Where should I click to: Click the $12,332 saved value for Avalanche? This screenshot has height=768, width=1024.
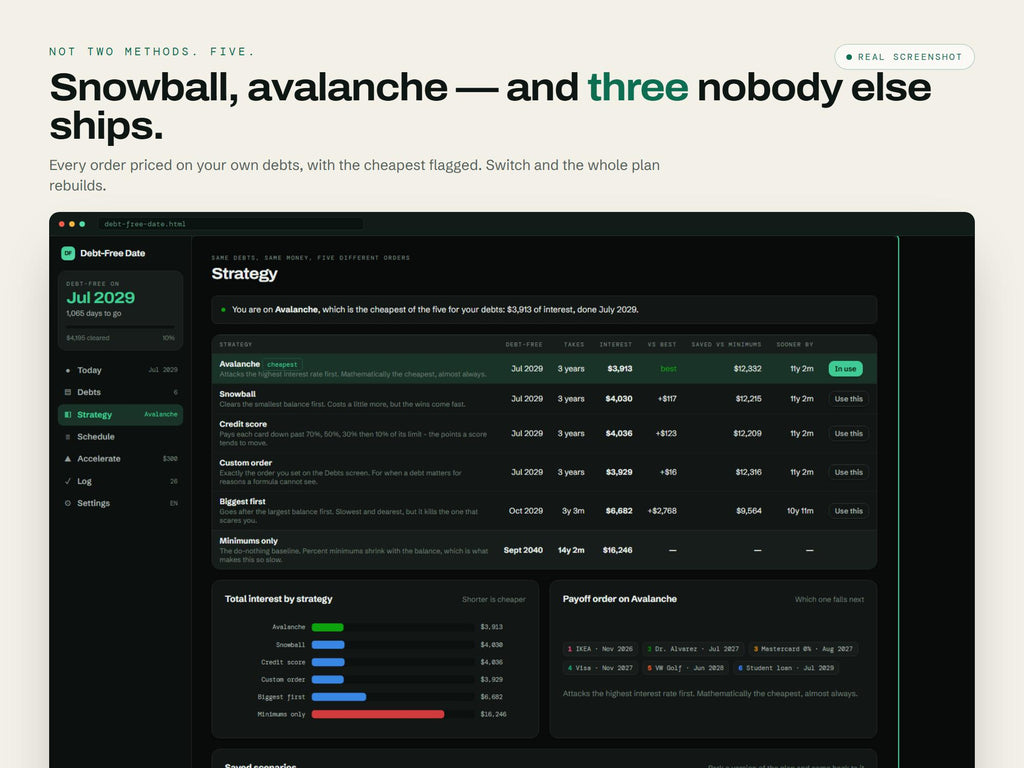pyautogui.click(x=747, y=369)
